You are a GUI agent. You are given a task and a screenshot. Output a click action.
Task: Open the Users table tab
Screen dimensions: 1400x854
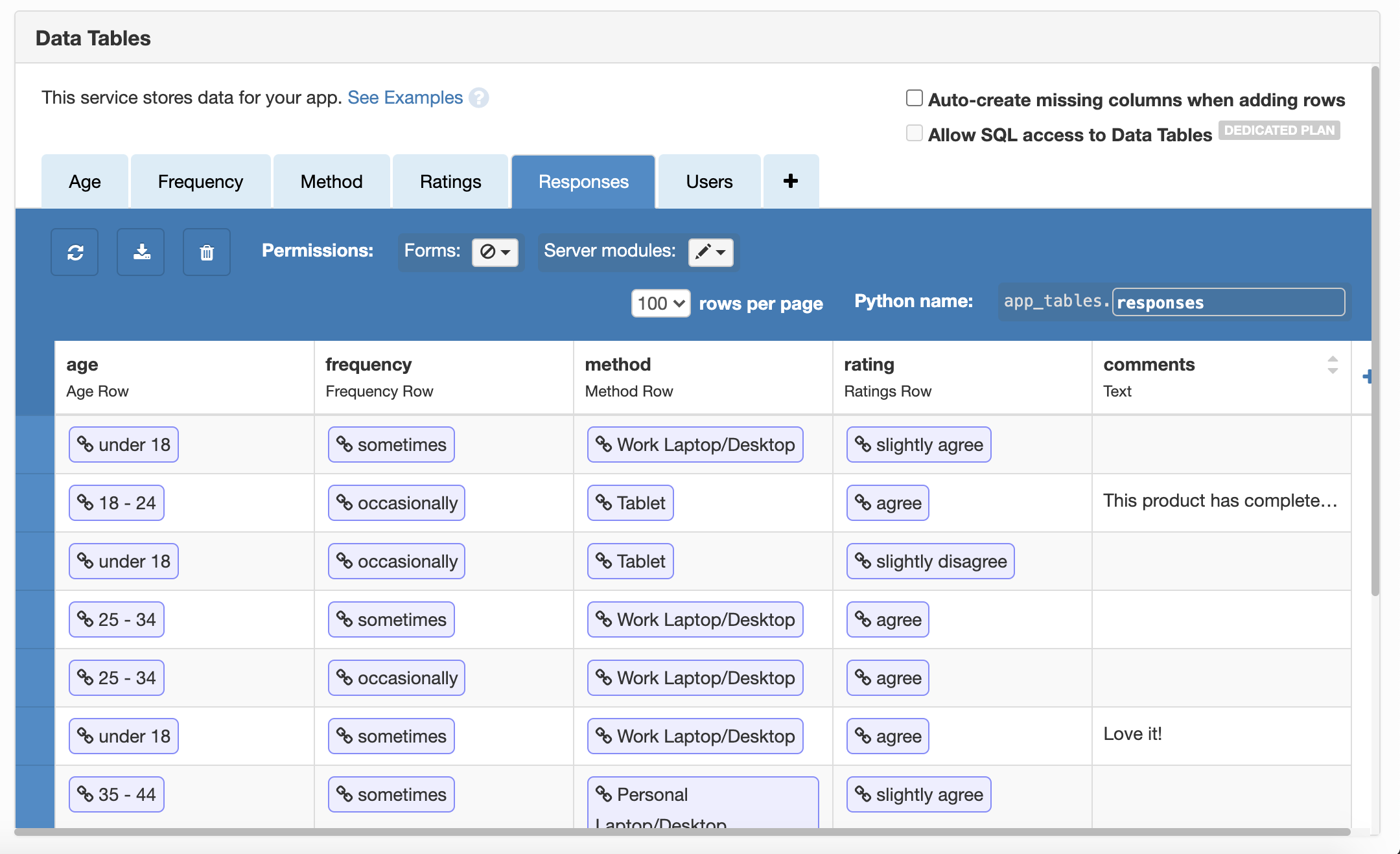coord(709,181)
